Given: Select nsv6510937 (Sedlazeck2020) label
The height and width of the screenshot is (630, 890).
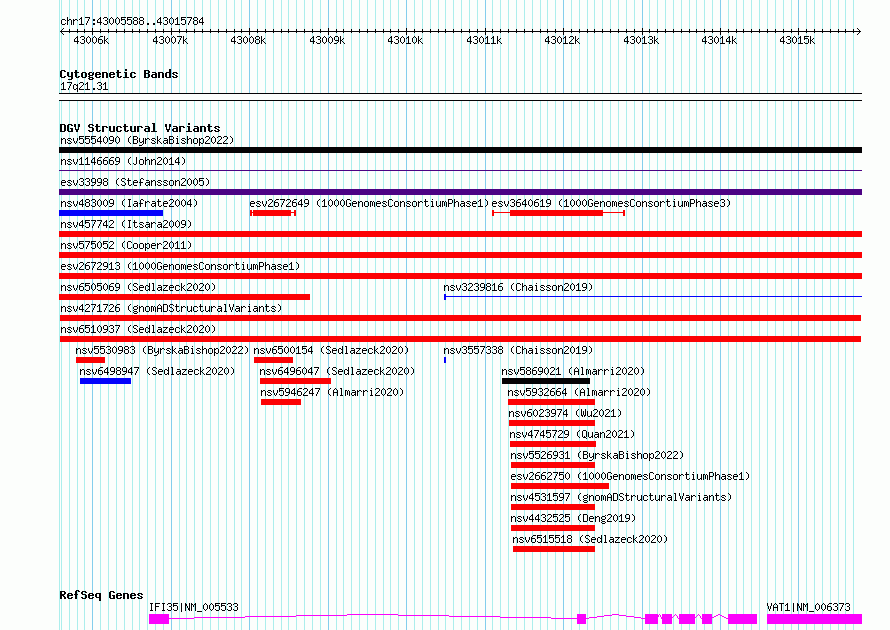Looking at the screenshot, I should point(138,329).
